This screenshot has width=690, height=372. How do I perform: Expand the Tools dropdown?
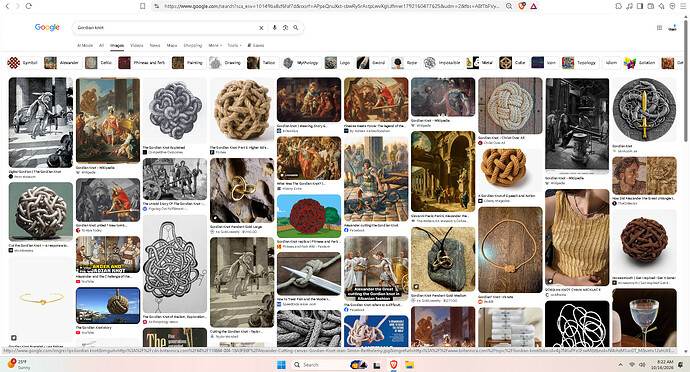(x=234, y=45)
